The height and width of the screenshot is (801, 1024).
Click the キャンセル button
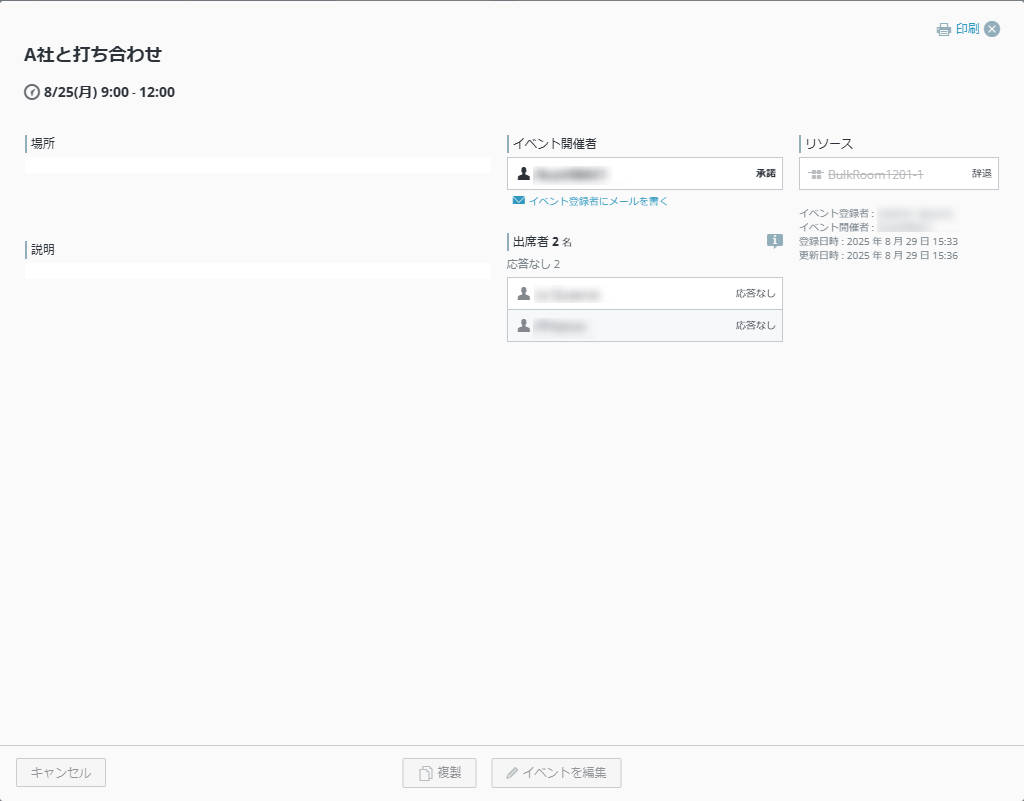click(x=61, y=772)
